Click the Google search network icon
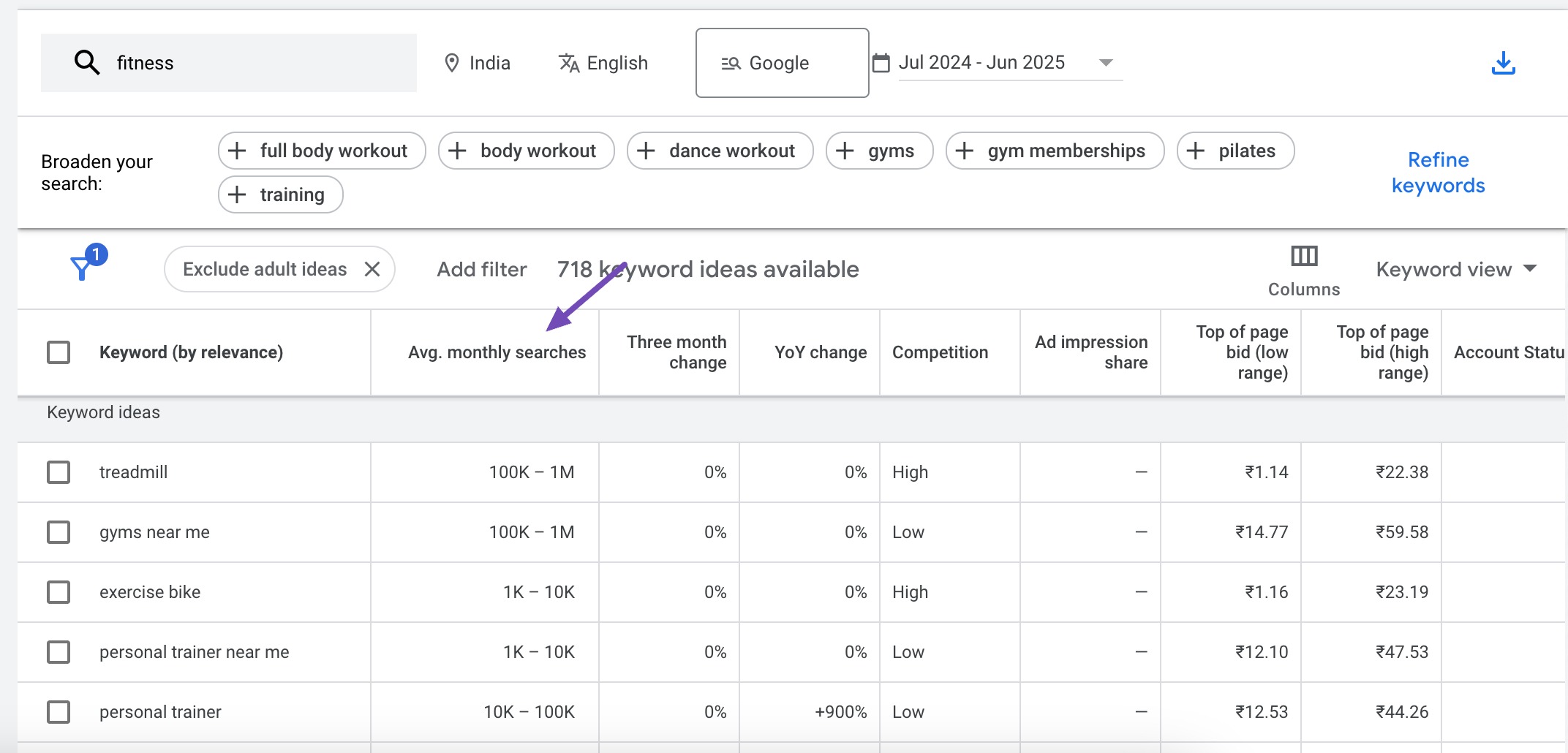Screen dimensions: 1568x753 click(731, 64)
